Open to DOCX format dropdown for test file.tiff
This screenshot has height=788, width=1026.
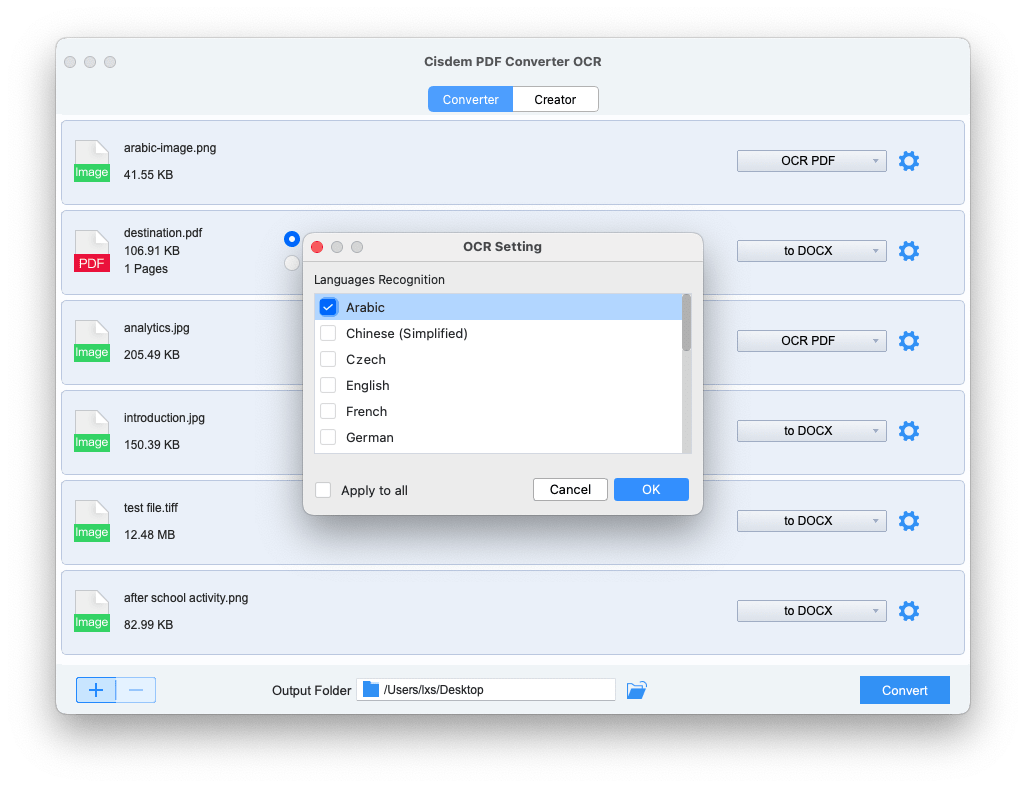[811, 521]
